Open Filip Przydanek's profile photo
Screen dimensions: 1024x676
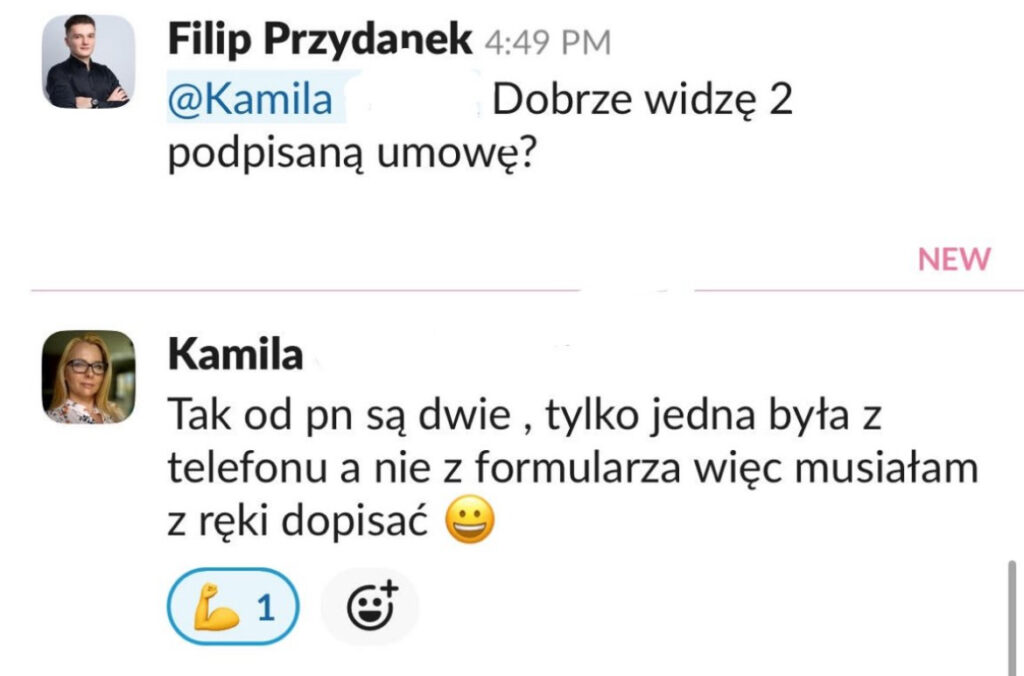(88, 61)
